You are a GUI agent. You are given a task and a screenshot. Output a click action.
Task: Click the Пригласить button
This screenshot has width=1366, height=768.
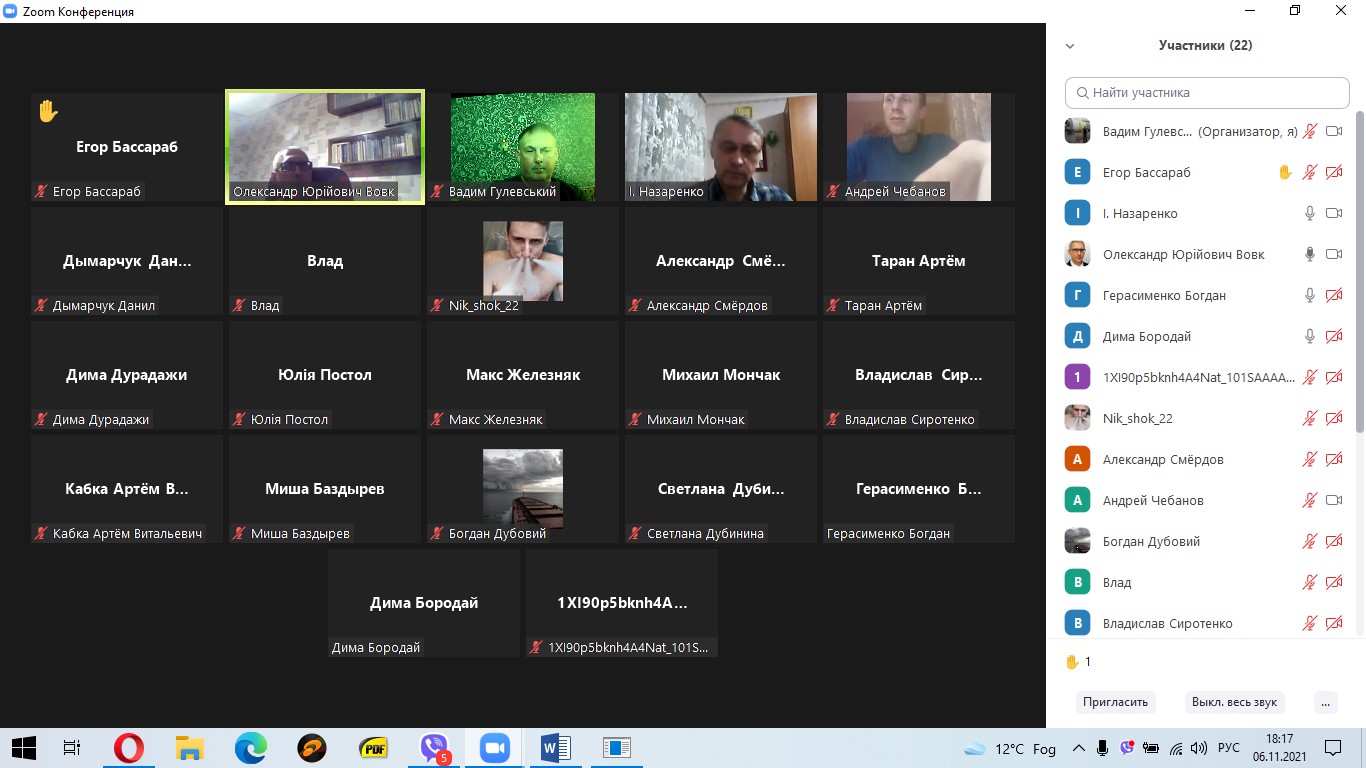click(x=1115, y=702)
